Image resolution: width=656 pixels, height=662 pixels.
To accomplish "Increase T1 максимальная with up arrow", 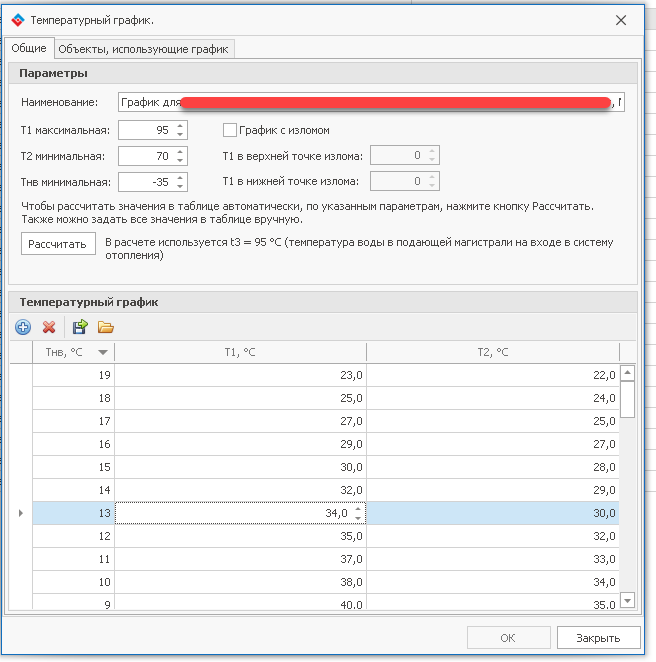I will point(180,126).
